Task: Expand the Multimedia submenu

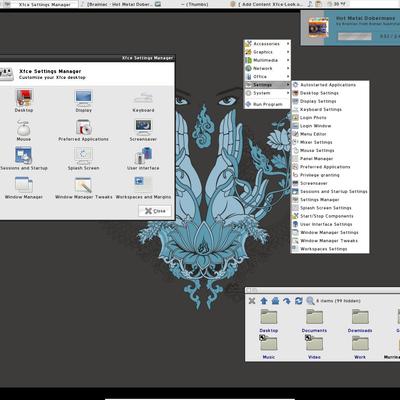Action: tap(267, 60)
